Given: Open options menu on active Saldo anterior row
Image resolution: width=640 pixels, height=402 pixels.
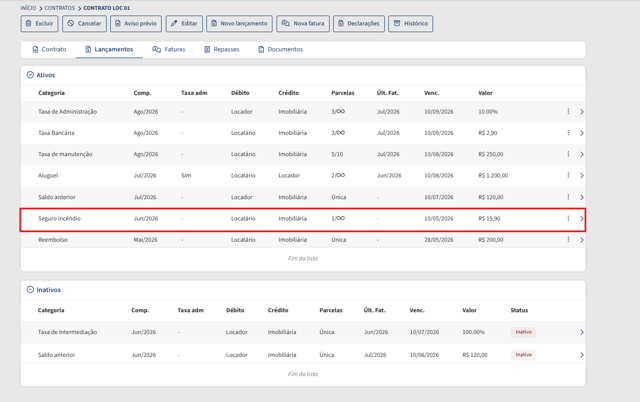Looking at the screenshot, I should pos(568,197).
